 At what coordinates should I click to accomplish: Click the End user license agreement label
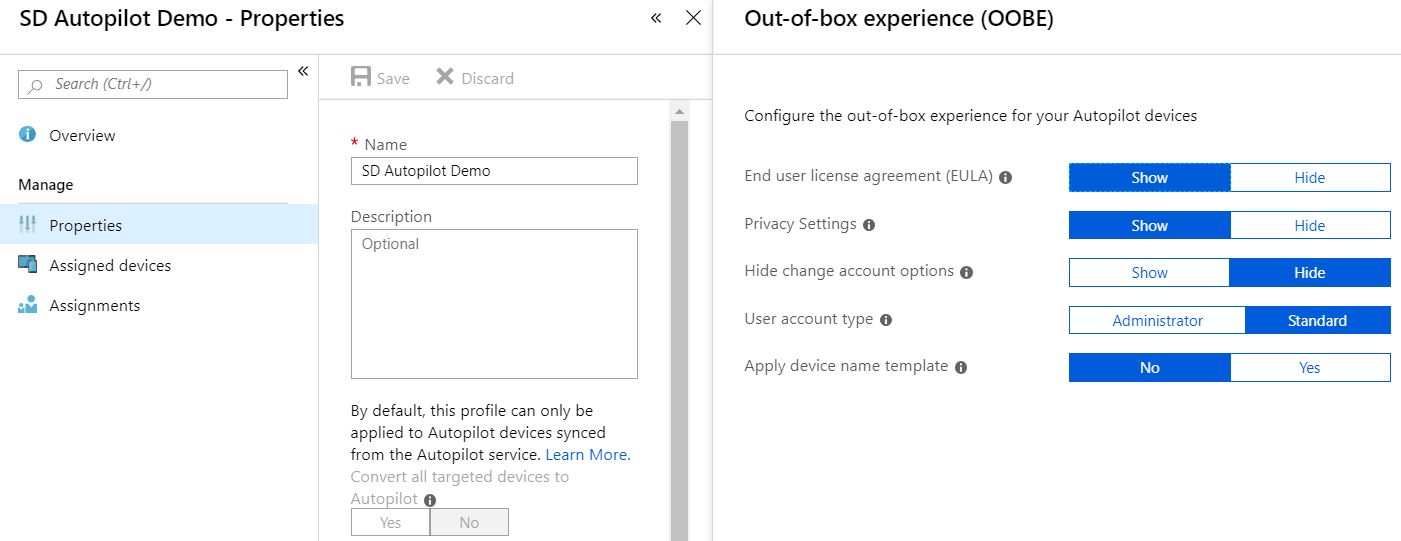[x=869, y=176]
